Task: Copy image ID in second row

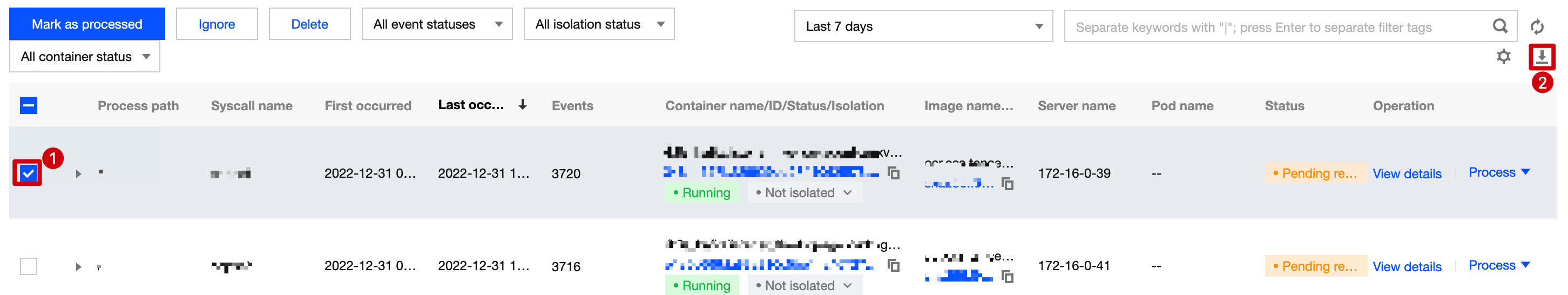Action: click(1008, 277)
